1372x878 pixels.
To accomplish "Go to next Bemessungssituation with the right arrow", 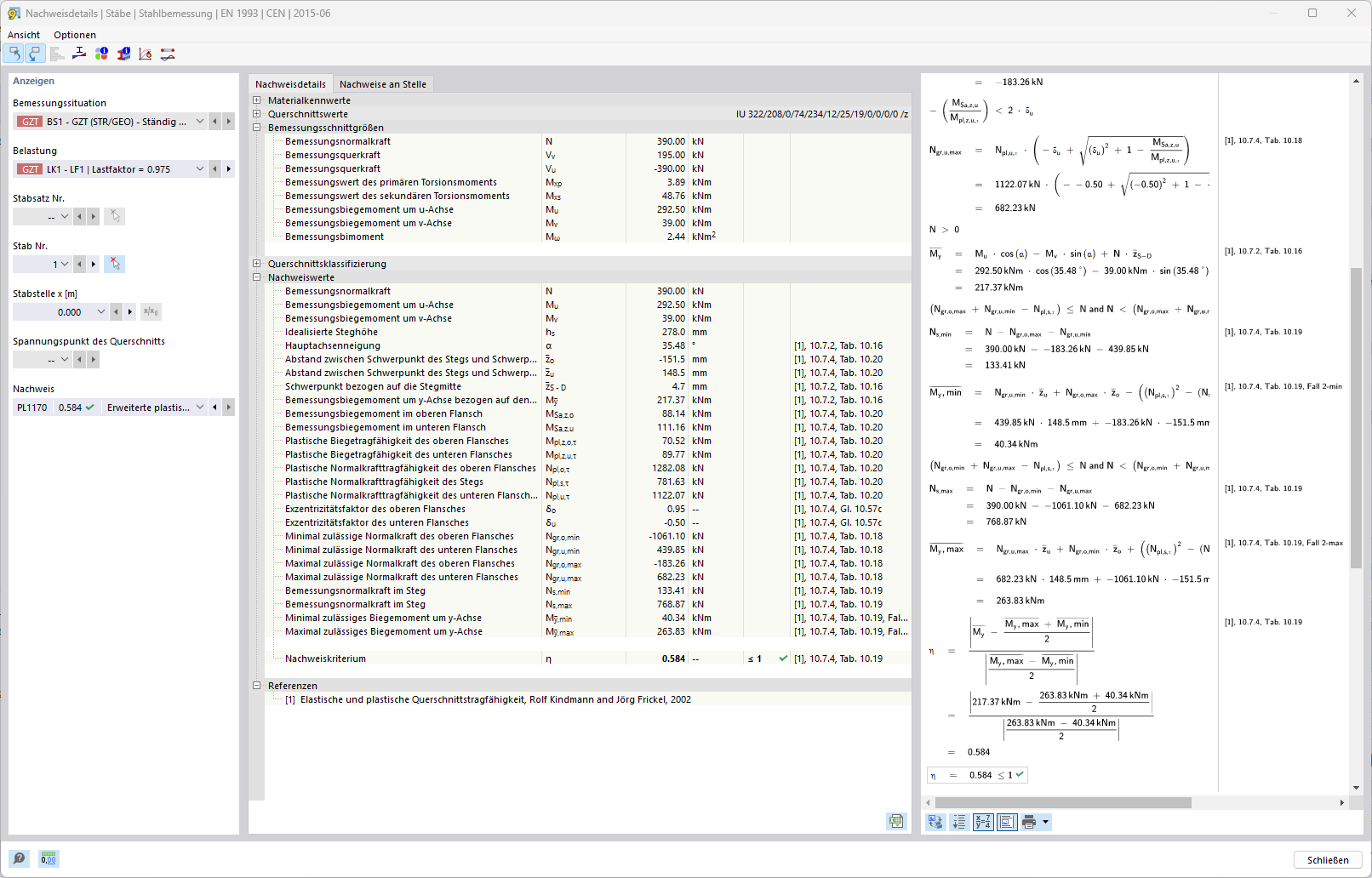I will point(229,122).
